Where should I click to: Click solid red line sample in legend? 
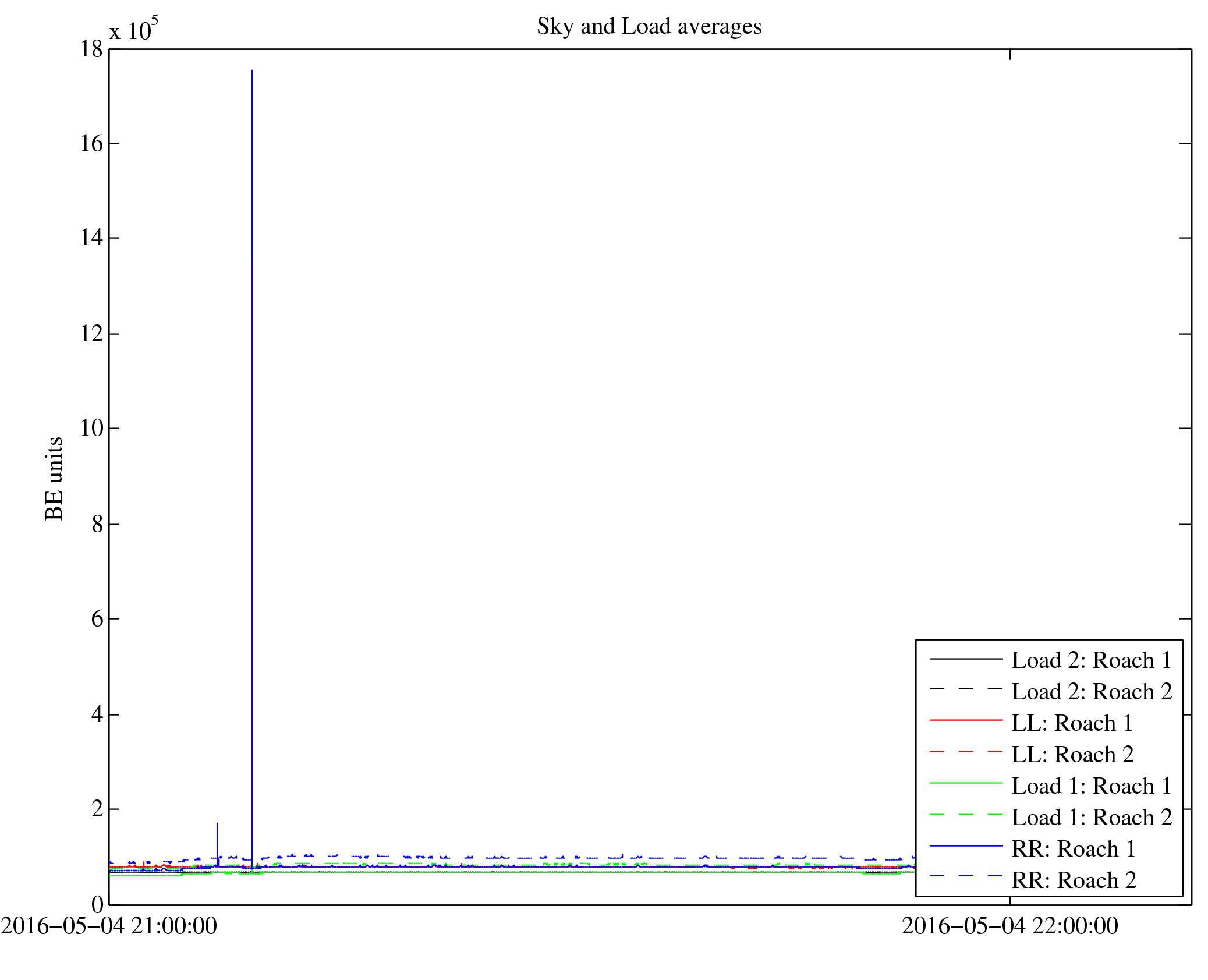click(x=966, y=721)
